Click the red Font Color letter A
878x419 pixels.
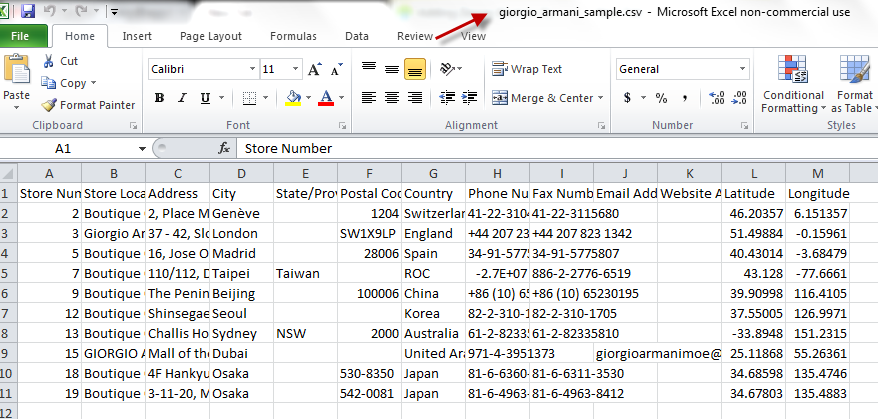pyautogui.click(x=326, y=98)
